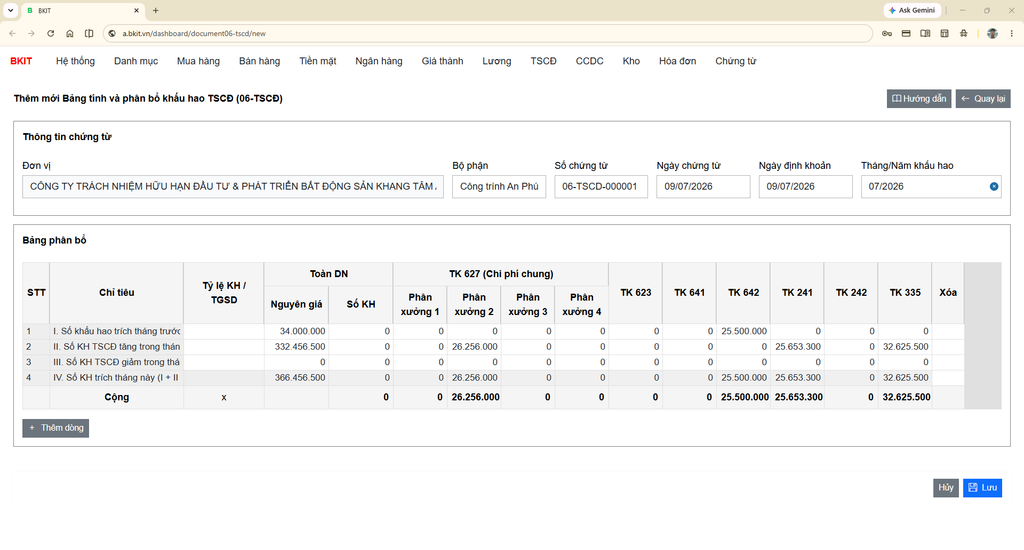Open Hệ thống menu

(x=75, y=61)
